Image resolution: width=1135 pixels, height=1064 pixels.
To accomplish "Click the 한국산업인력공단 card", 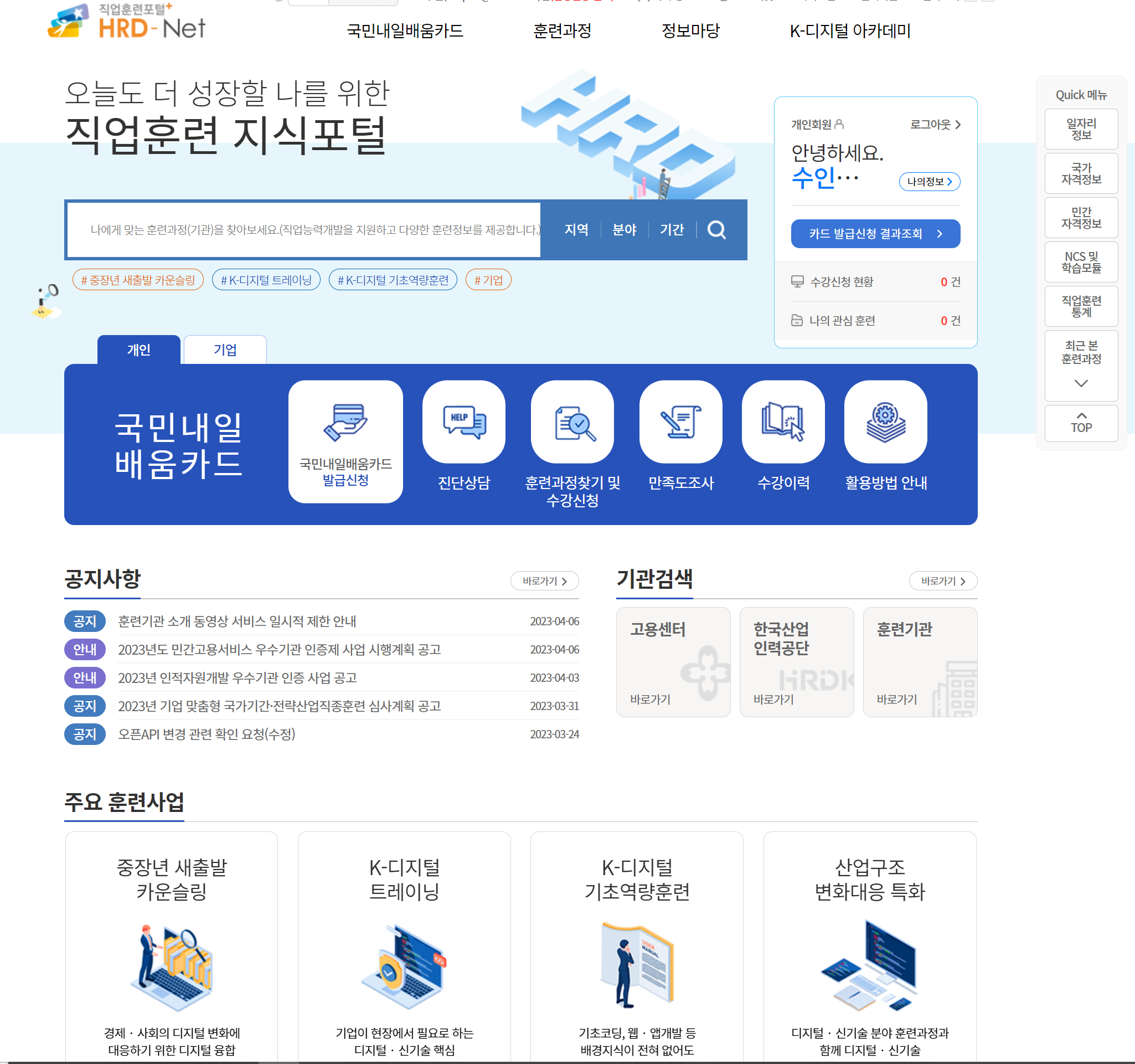I will (797, 662).
